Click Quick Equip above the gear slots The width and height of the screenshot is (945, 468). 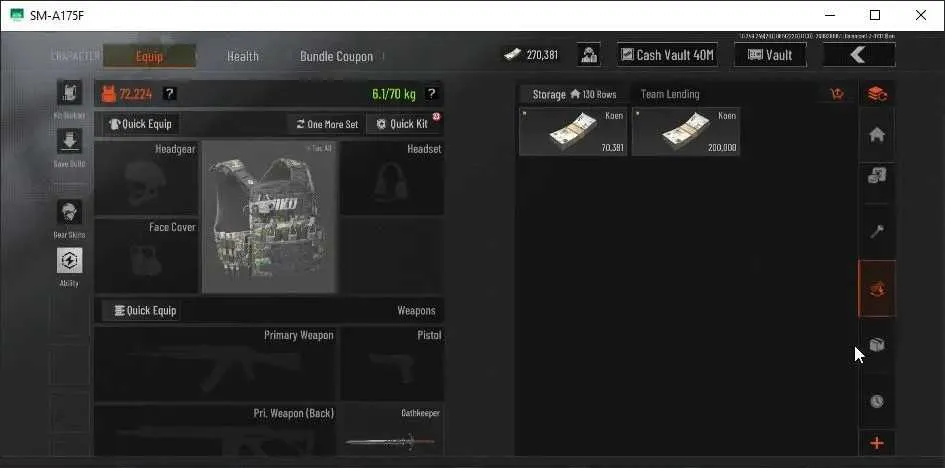click(140, 124)
